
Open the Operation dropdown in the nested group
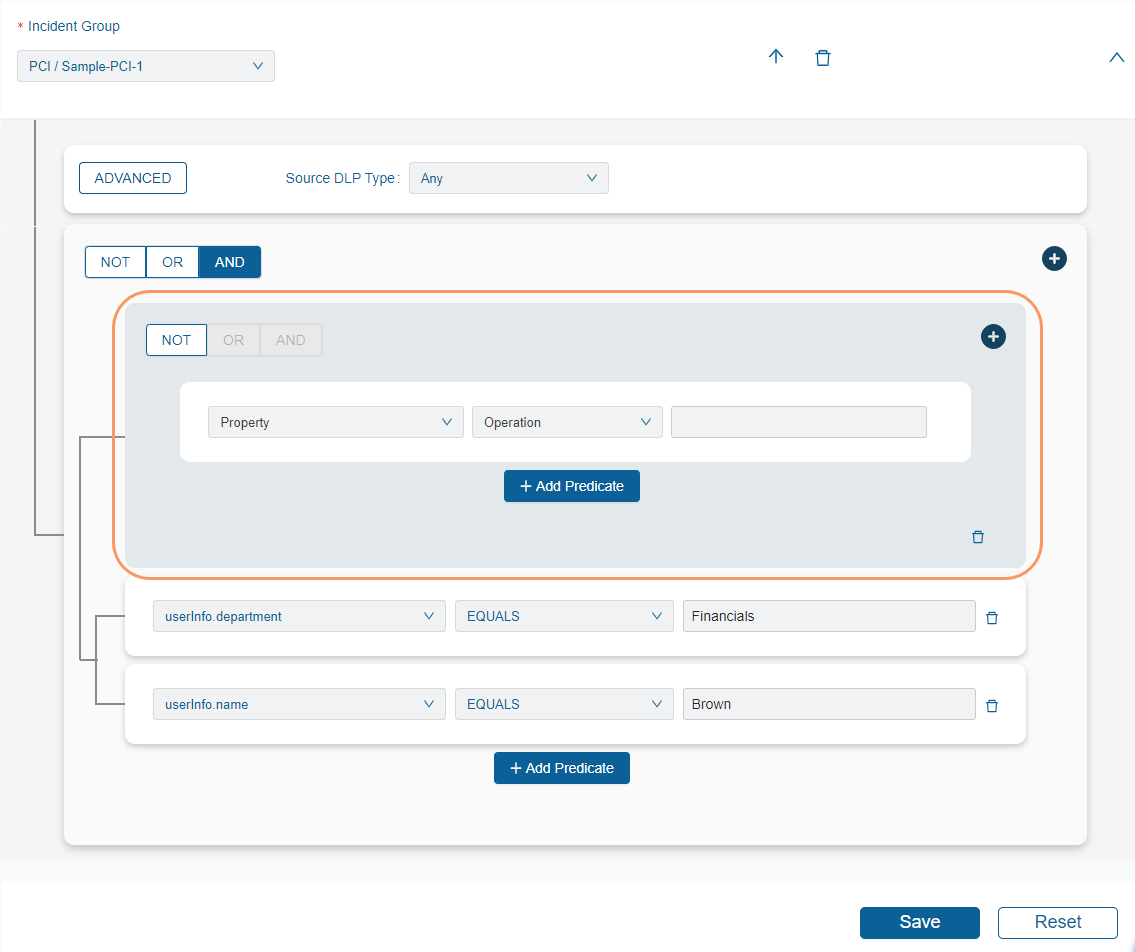(567, 421)
